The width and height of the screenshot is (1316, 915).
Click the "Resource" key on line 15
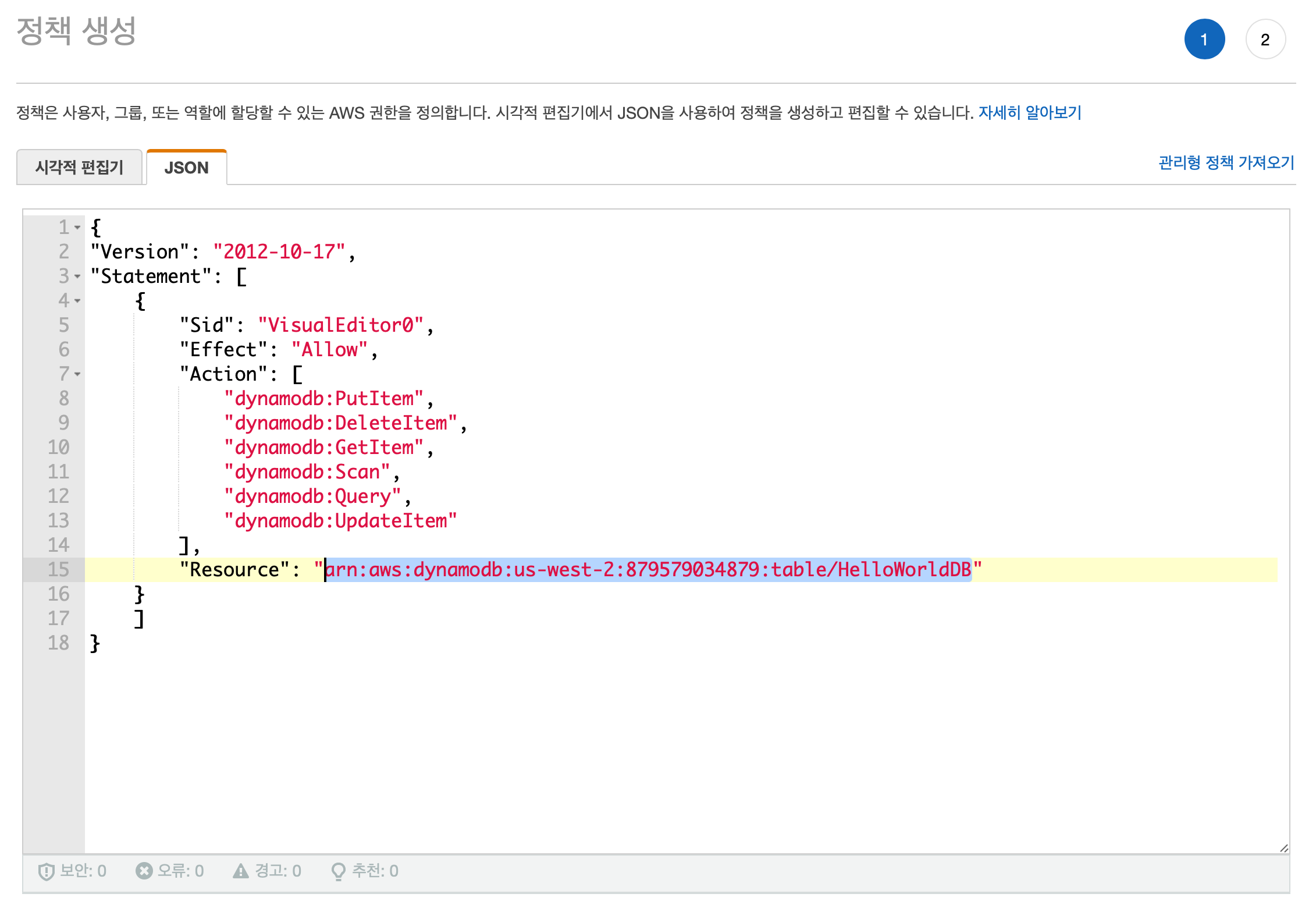pyautogui.click(x=234, y=570)
